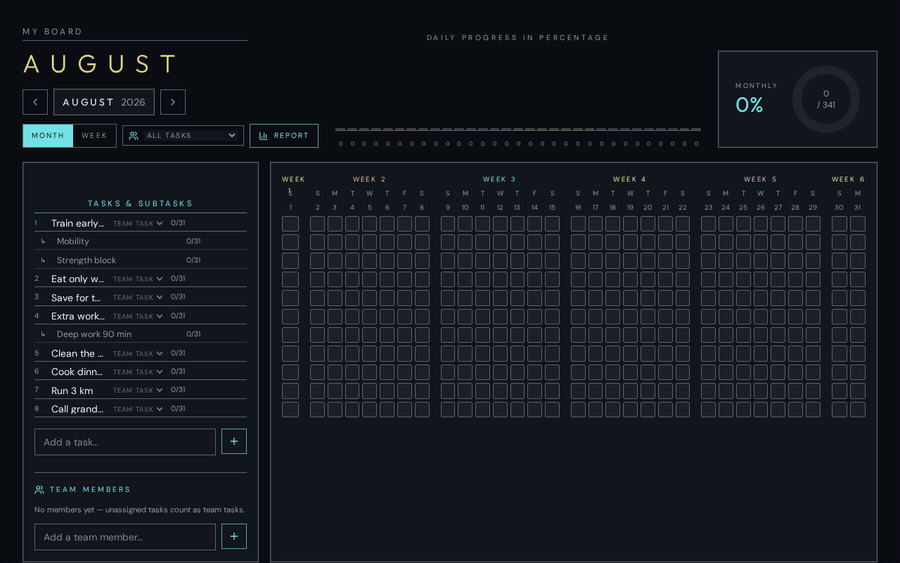900x563 pixels.
Task: Check Save for t... box for day 18
Action: point(612,298)
